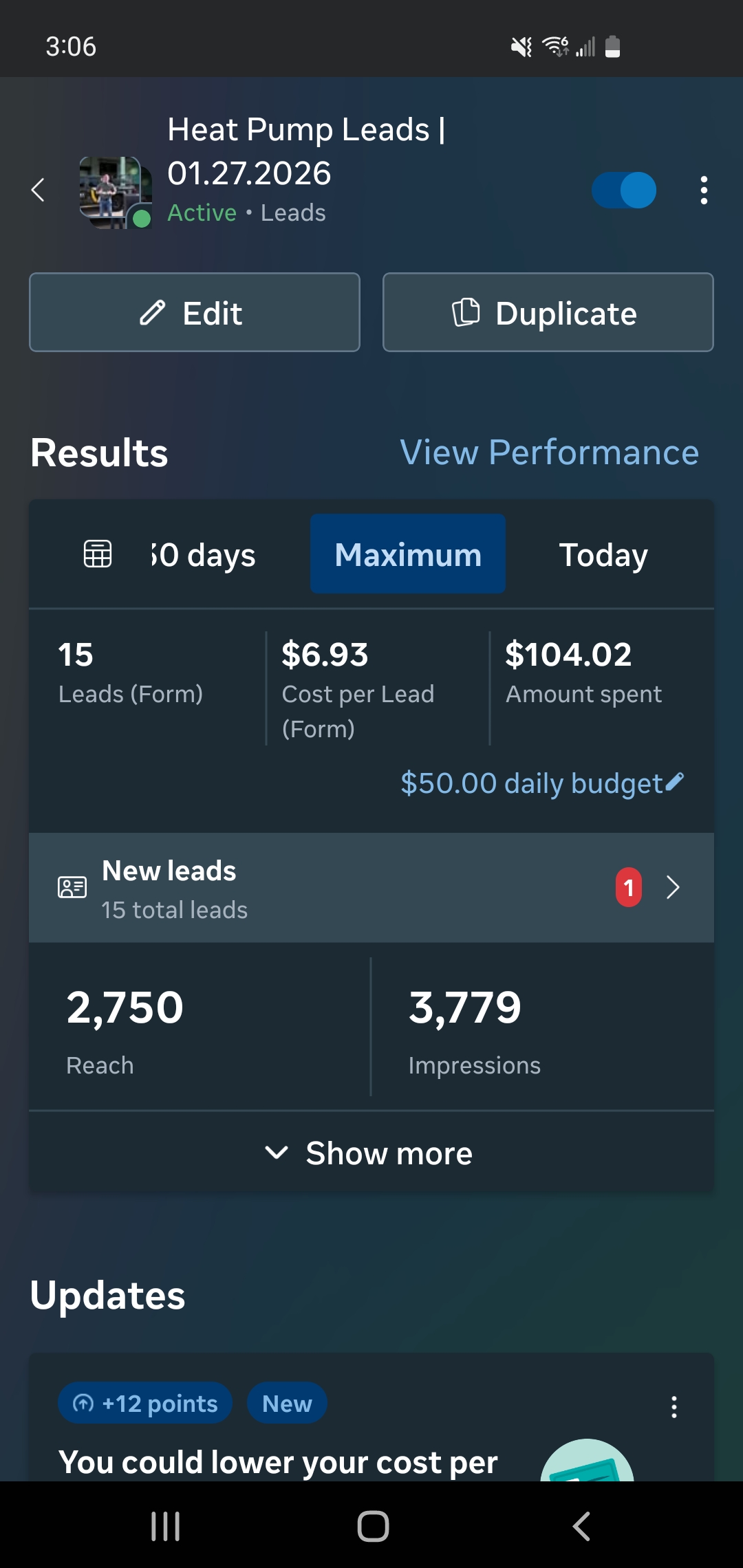This screenshot has height=1568, width=743.
Task: Tap the Edit button
Action: [195, 313]
